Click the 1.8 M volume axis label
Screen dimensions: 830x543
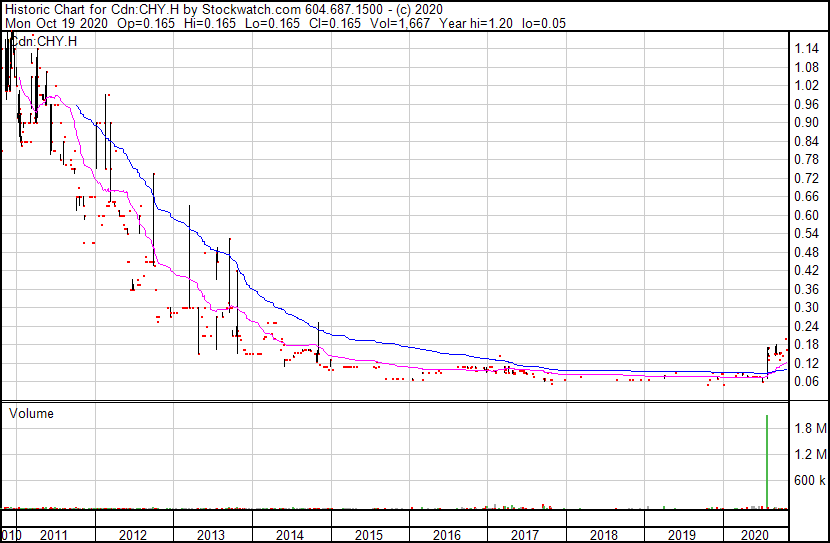(809, 429)
